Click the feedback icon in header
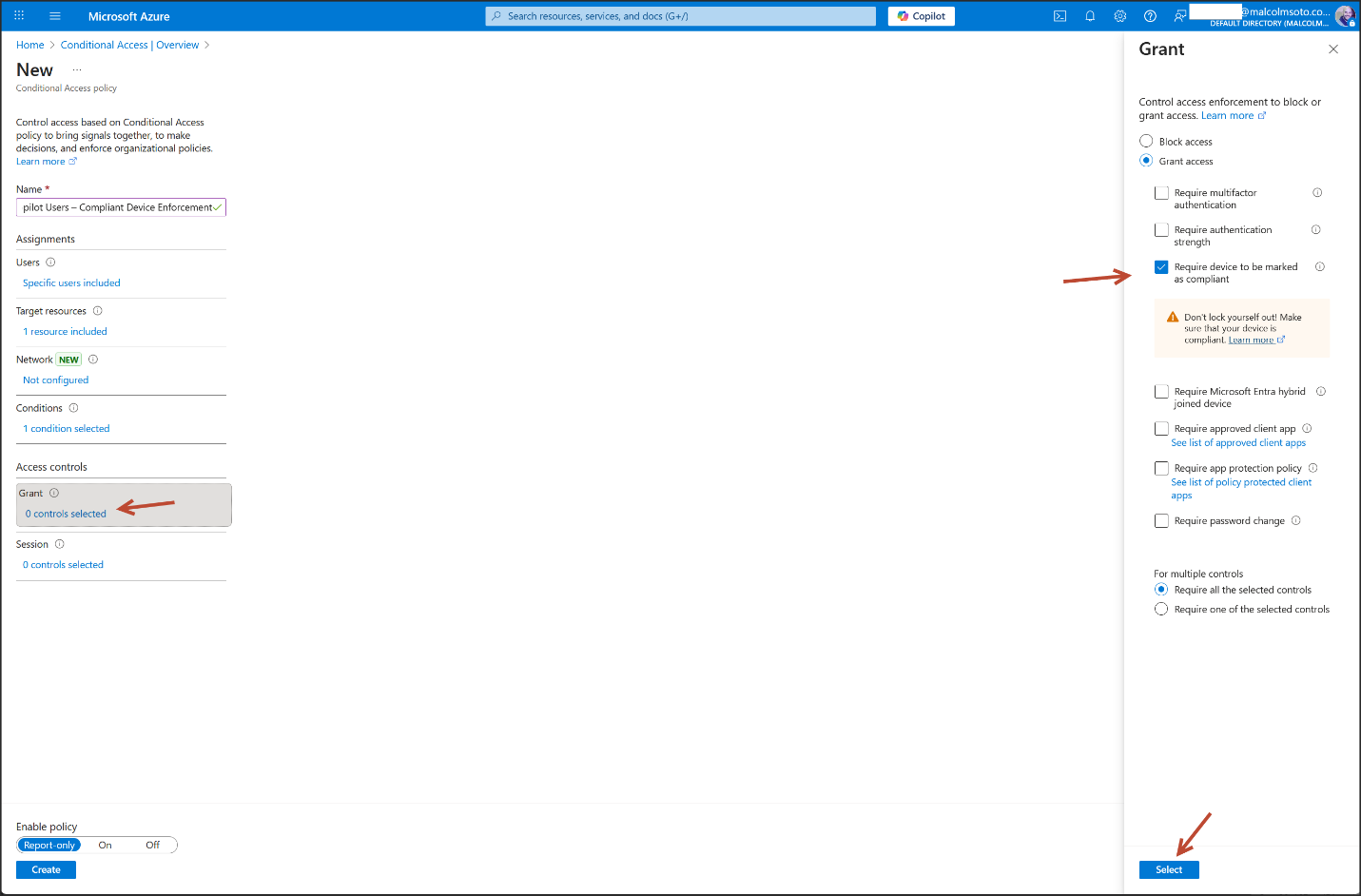Image resolution: width=1361 pixels, height=896 pixels. tap(1180, 16)
